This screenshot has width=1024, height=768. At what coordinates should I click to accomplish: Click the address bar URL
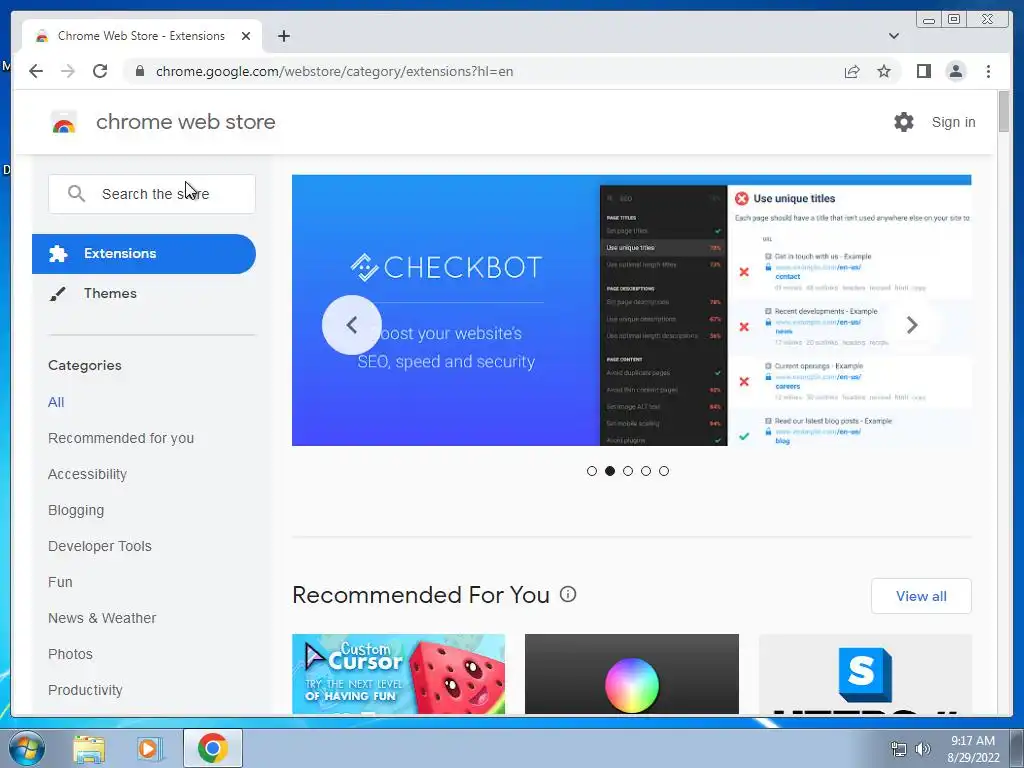[x=334, y=71]
